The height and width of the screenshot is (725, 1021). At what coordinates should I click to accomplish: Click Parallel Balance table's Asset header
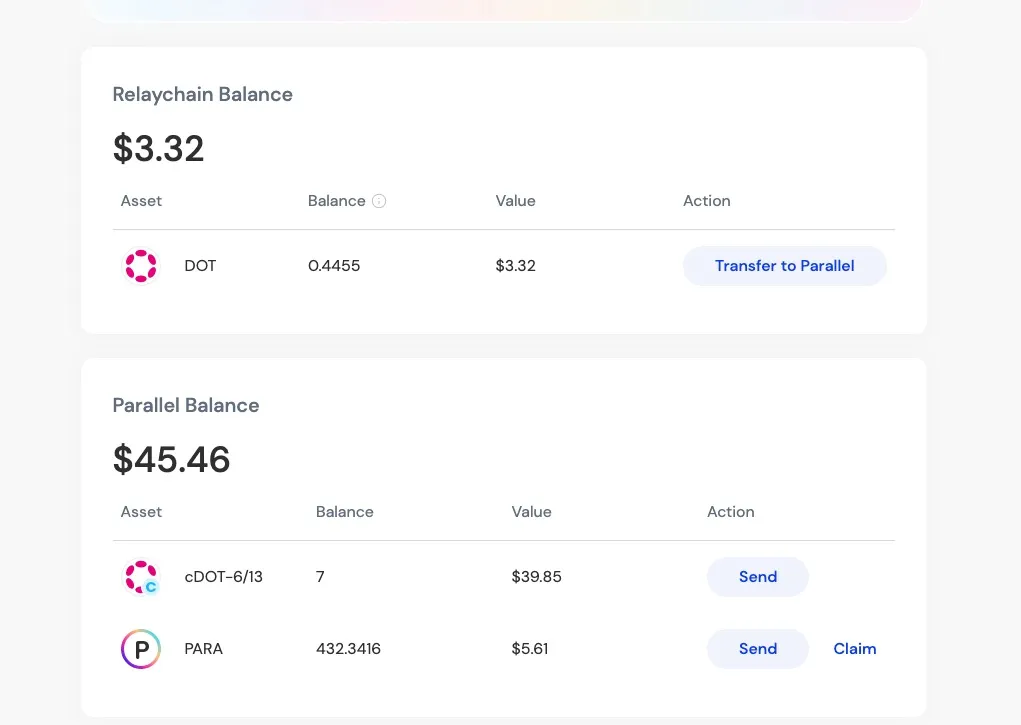coord(141,512)
